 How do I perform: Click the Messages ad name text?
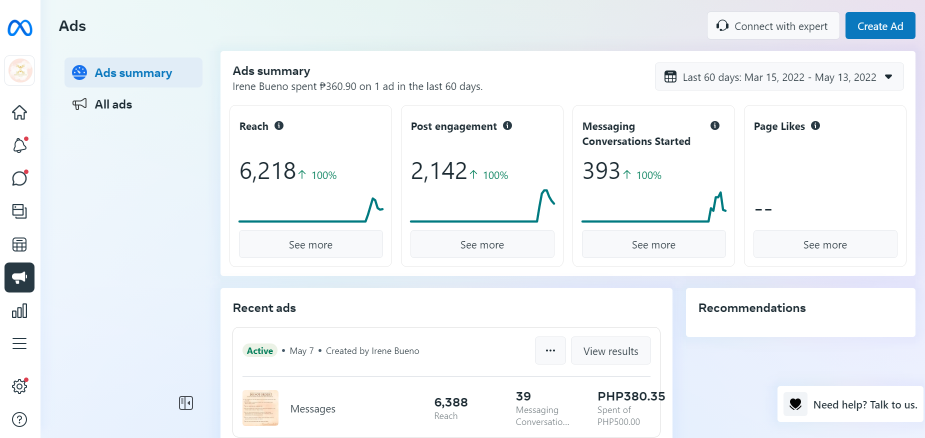tap(313, 409)
